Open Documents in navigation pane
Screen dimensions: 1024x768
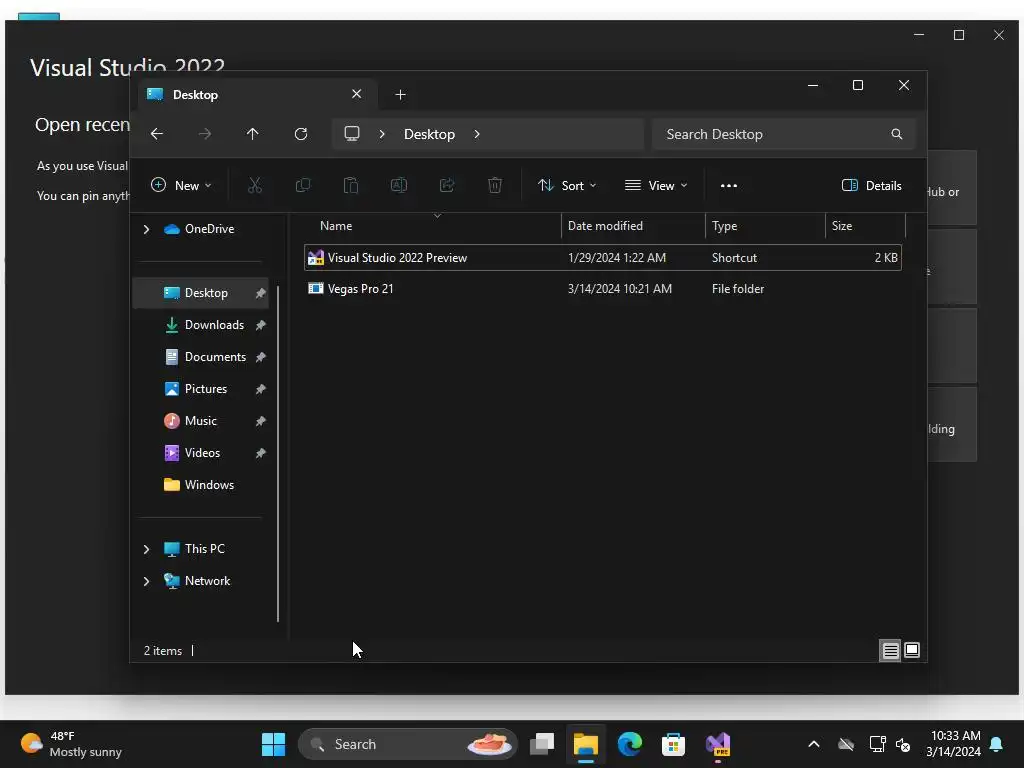tap(216, 357)
